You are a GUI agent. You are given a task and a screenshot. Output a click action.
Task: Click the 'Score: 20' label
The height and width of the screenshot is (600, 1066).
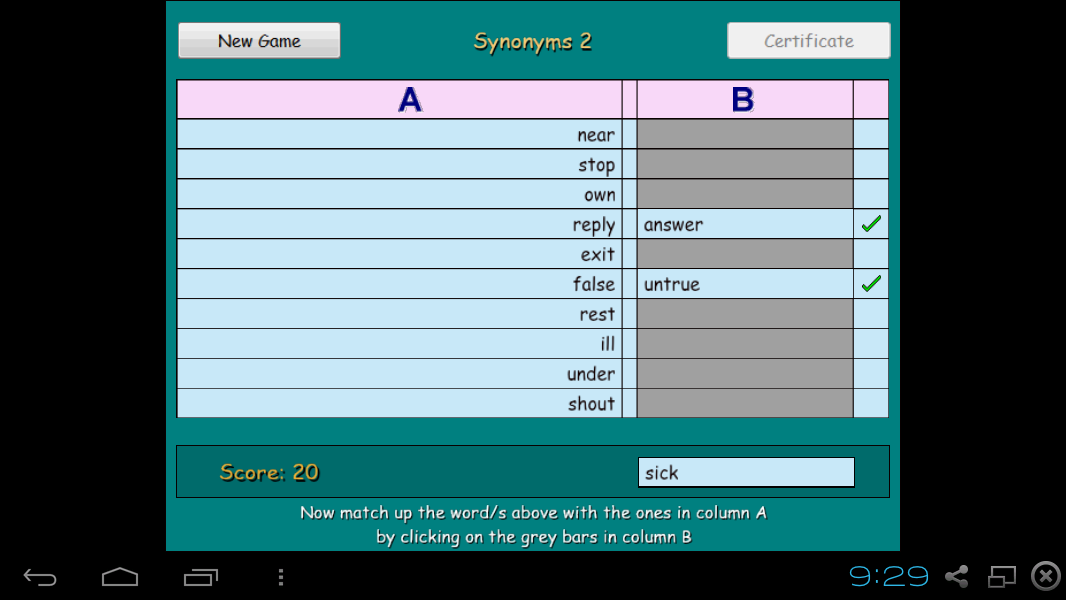tap(269, 472)
